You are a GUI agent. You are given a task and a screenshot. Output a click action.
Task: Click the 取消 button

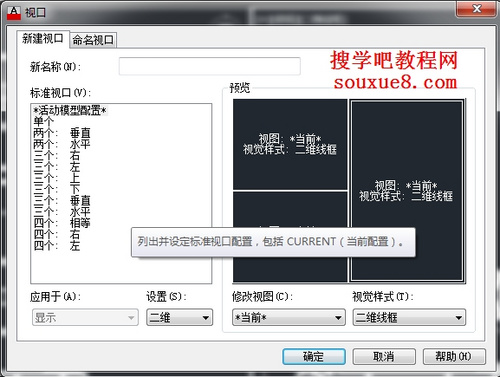coord(384,357)
